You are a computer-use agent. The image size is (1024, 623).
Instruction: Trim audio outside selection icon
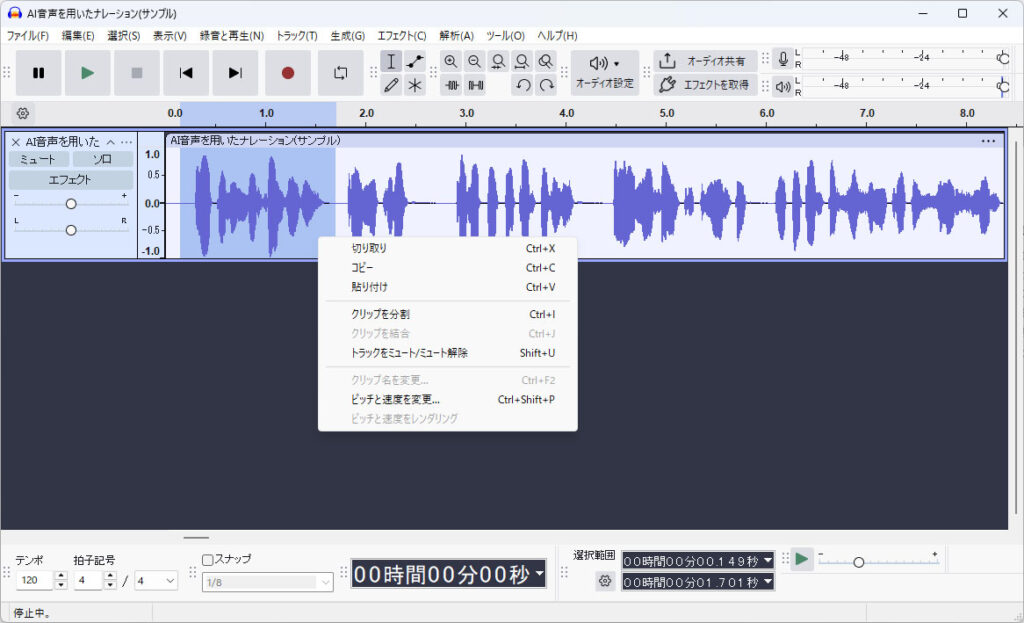[x=452, y=85]
